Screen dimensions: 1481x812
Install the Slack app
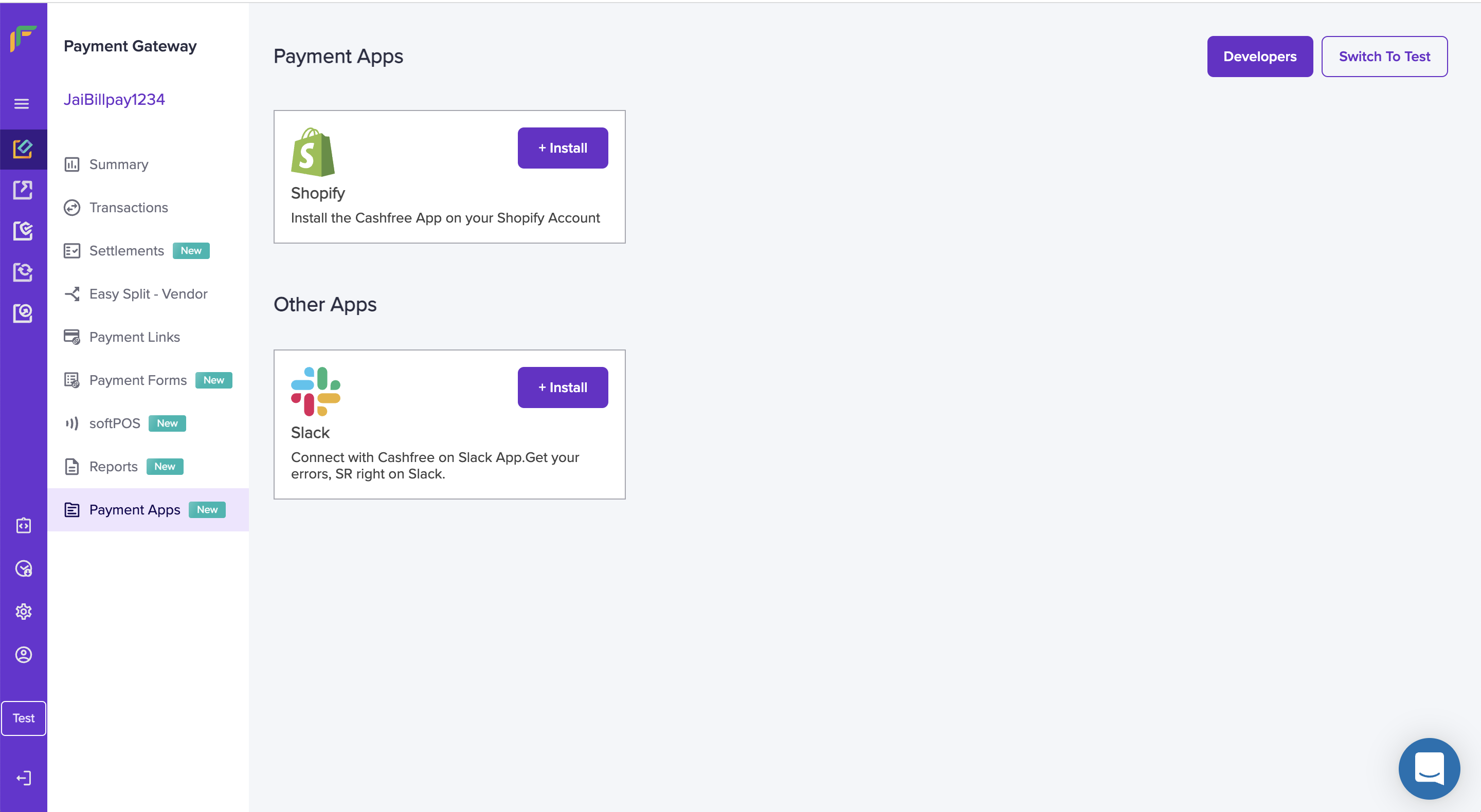(562, 387)
